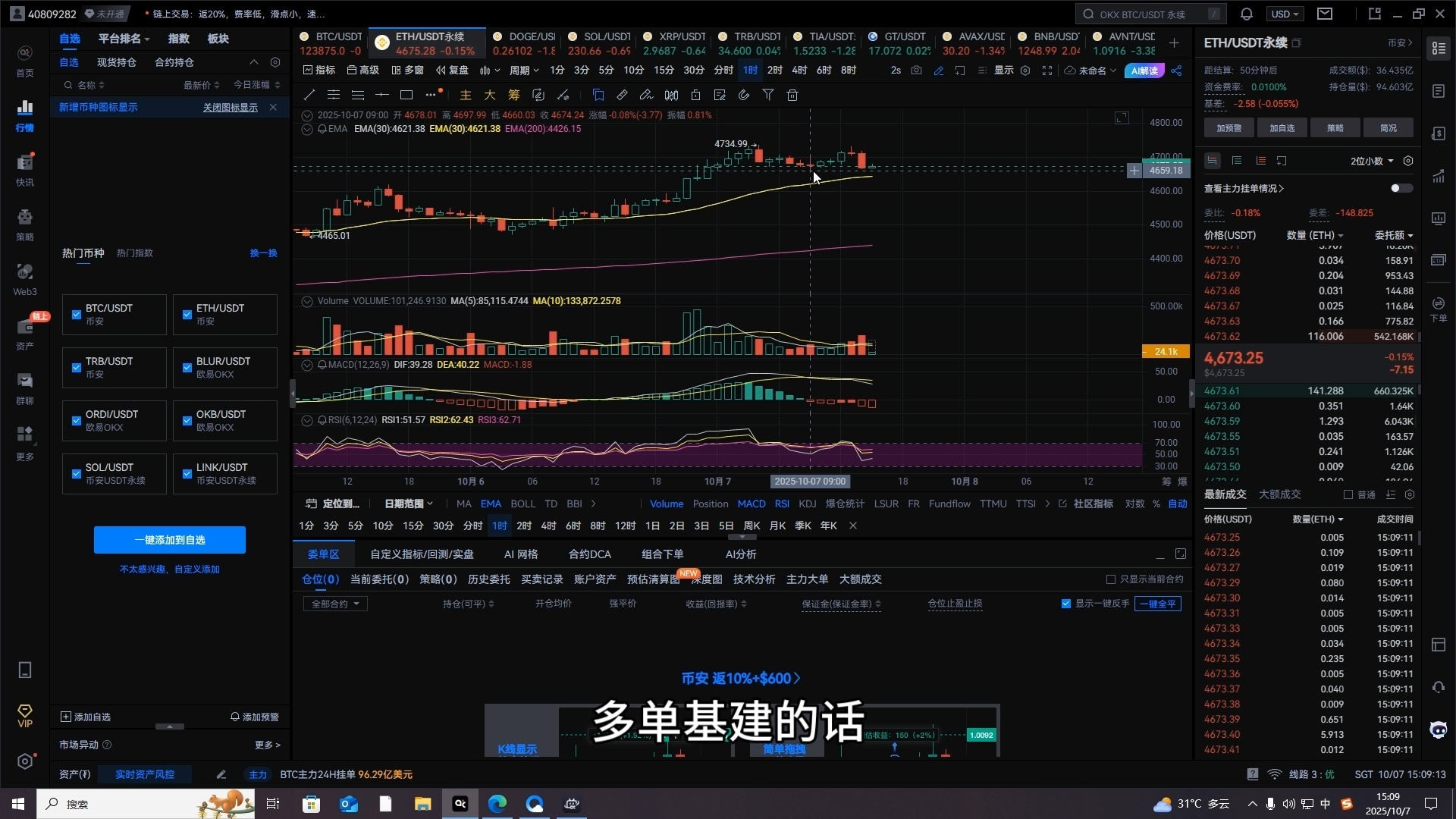Select the trend line drawing tool
Image resolution: width=1456 pixels, height=819 pixels.
point(309,95)
